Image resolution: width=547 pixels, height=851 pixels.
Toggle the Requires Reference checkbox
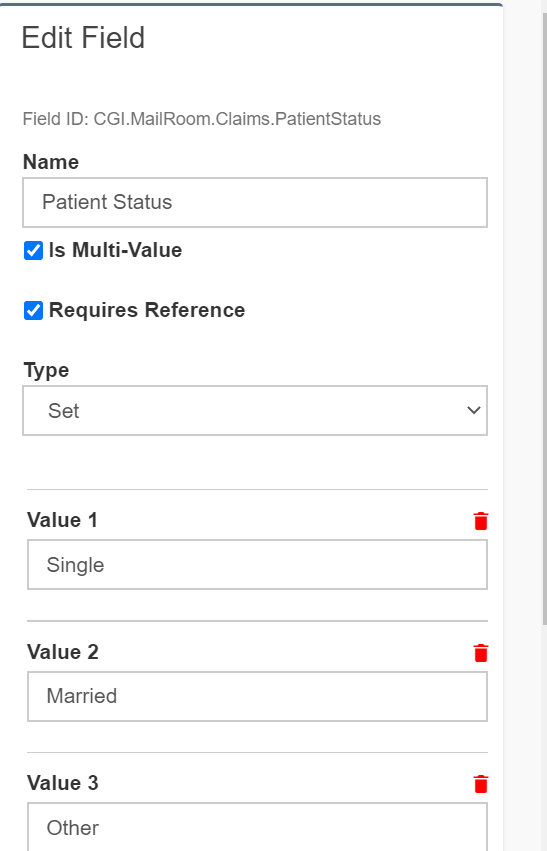[33, 310]
